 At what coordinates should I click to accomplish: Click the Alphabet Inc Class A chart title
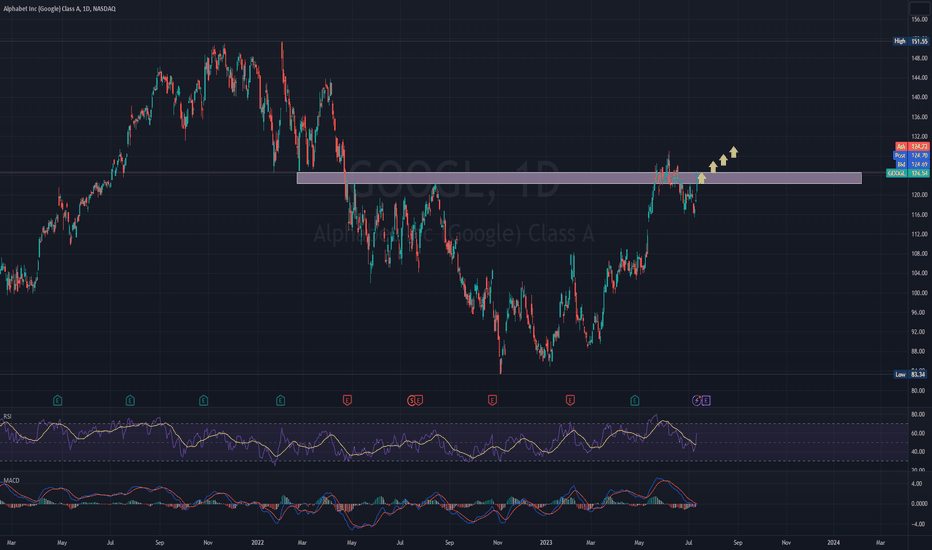[59, 9]
